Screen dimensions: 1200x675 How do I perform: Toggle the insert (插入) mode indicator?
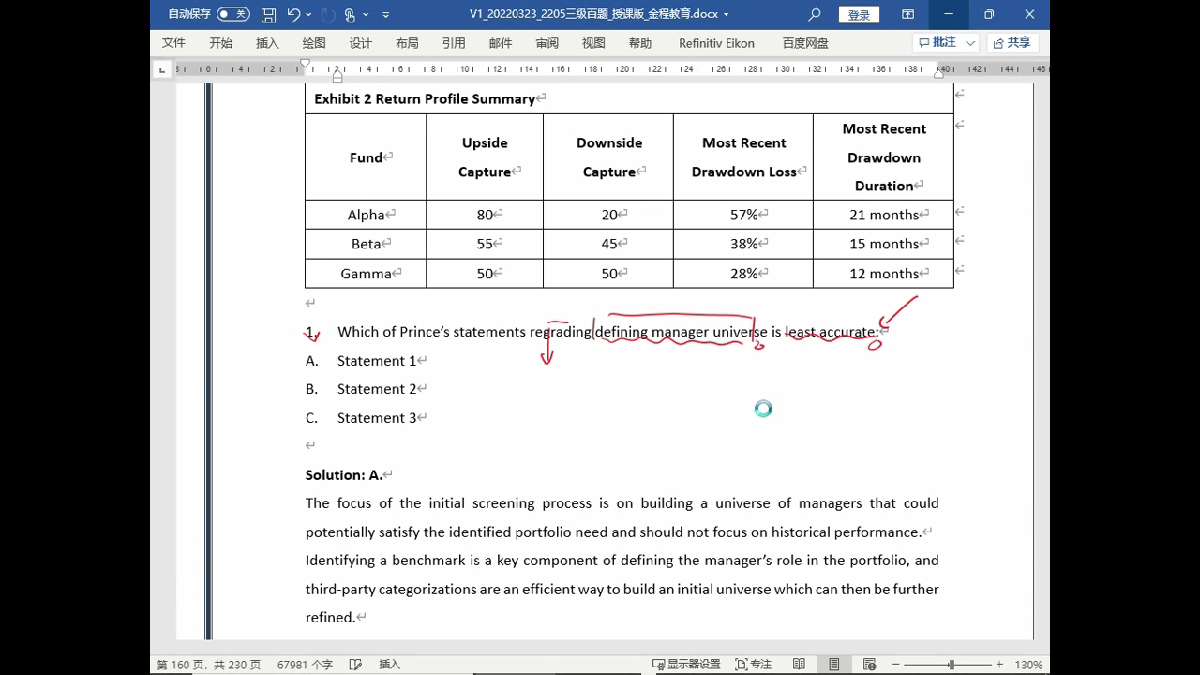click(x=389, y=664)
